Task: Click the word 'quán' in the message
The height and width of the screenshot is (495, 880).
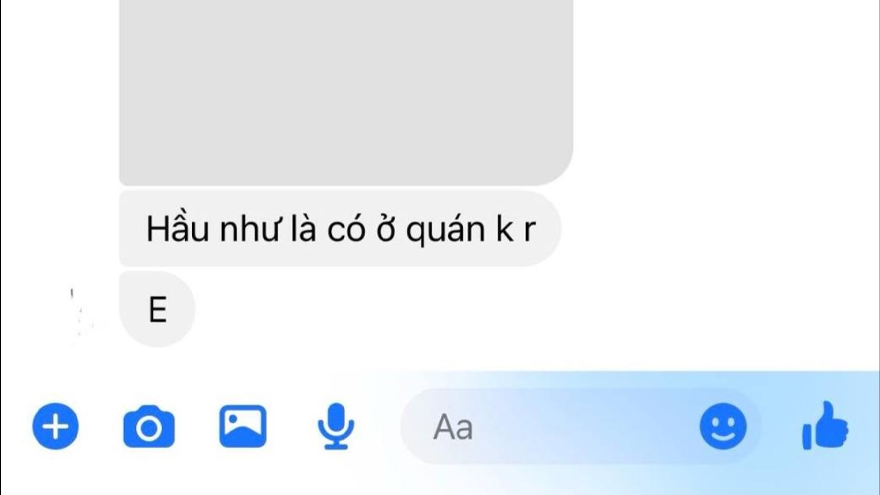Action: coord(446,231)
